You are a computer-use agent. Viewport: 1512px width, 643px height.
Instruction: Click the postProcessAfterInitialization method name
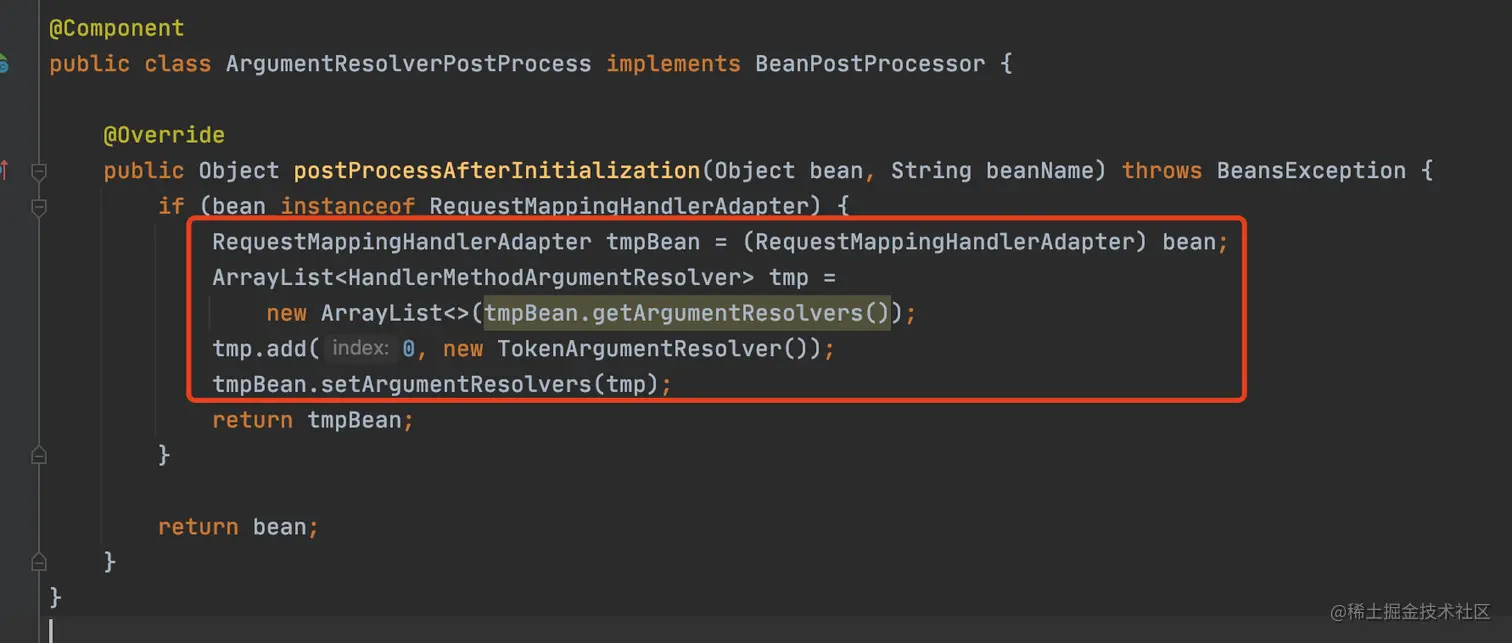click(497, 171)
